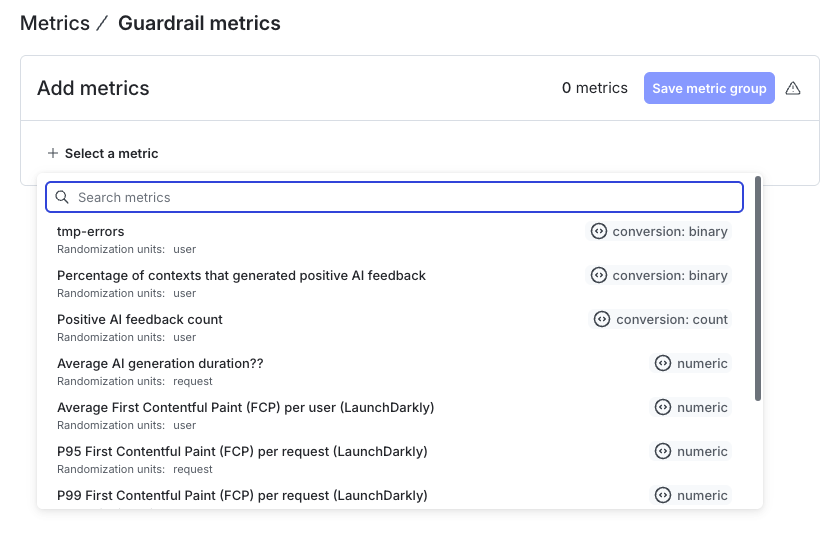Select the tmp-errors metric
Viewport: 838px width, 542px height.
pos(91,232)
